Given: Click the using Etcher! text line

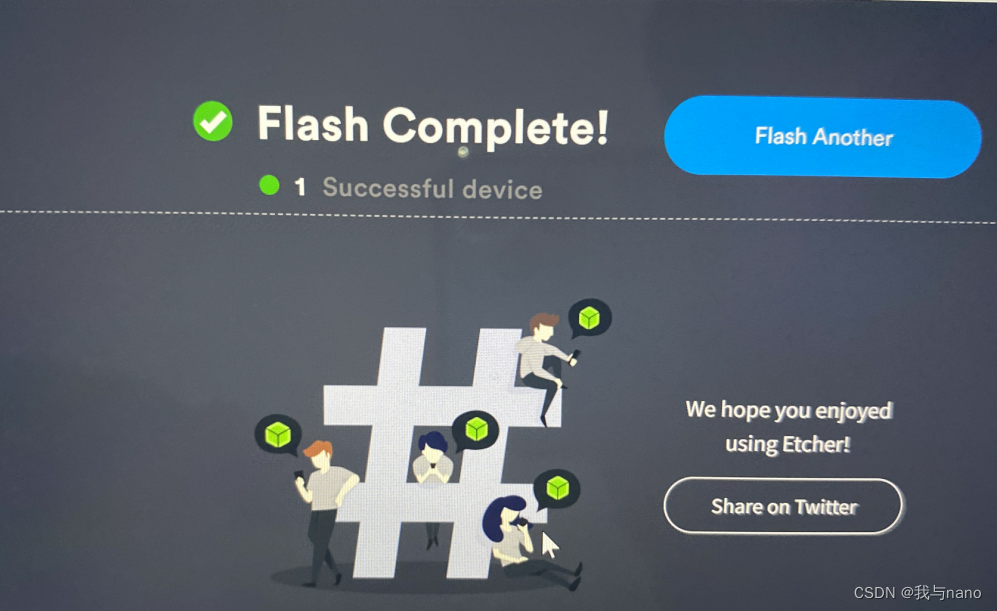Looking at the screenshot, I should coord(787,444).
